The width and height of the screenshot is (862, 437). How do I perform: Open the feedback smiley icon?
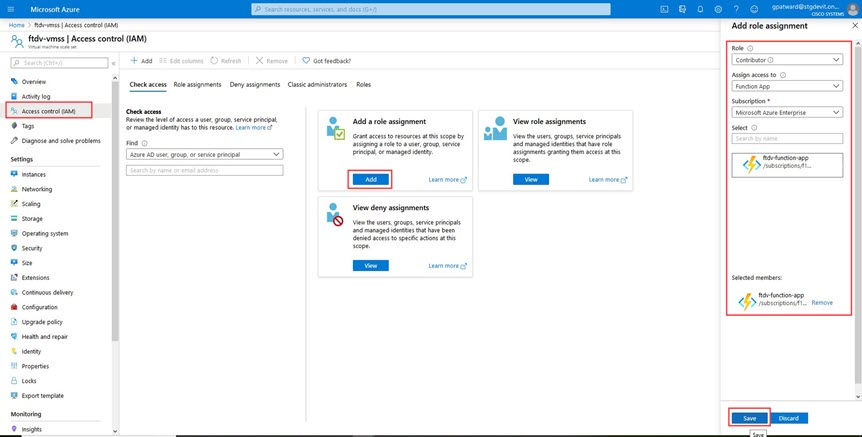(754, 9)
